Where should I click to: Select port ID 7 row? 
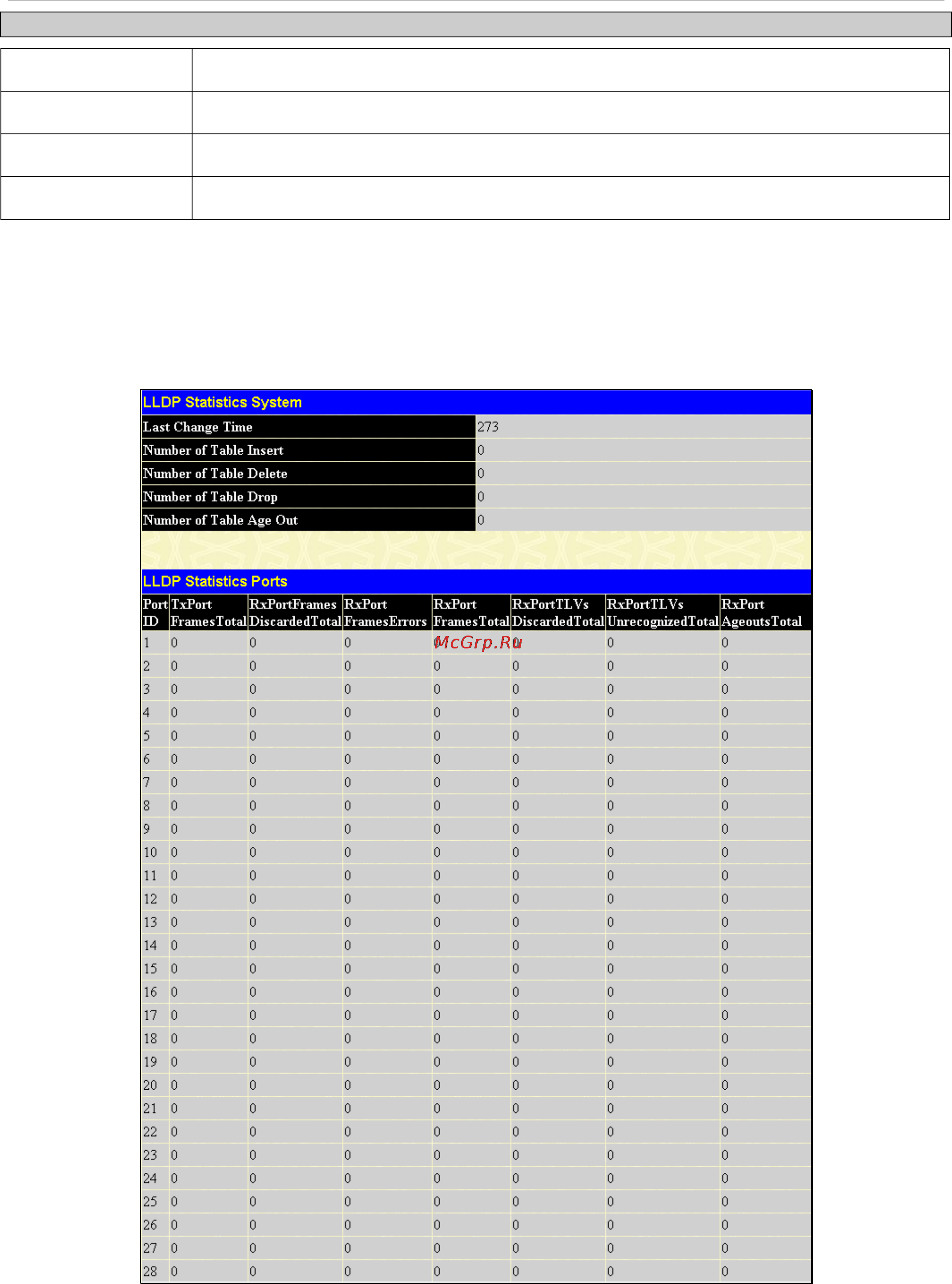pos(476,783)
